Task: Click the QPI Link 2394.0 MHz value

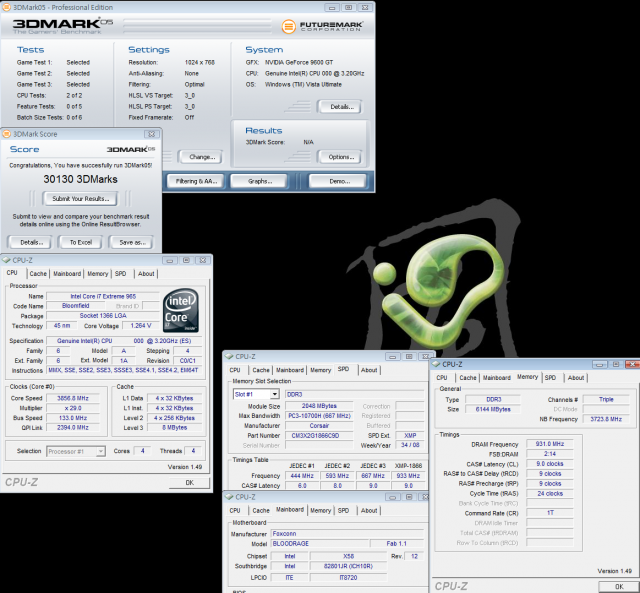Action: point(73,428)
